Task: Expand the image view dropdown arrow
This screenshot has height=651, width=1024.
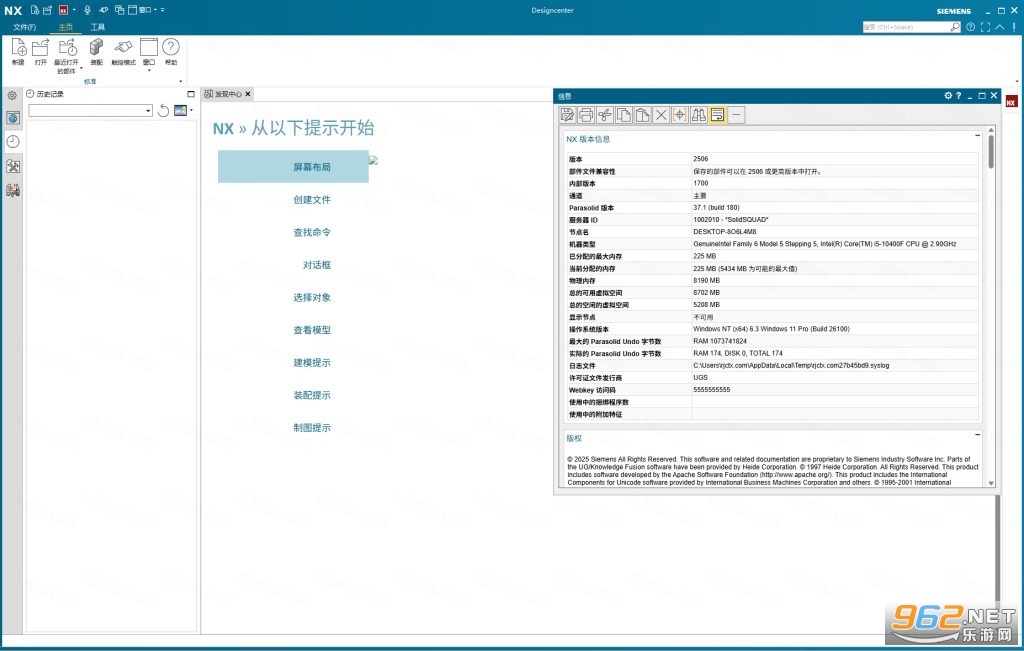Action: tap(191, 110)
